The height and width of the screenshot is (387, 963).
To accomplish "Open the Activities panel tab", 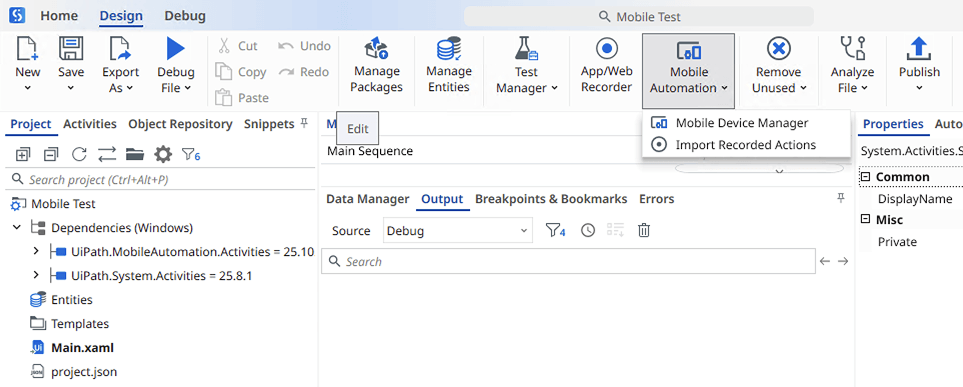I will click(x=90, y=124).
